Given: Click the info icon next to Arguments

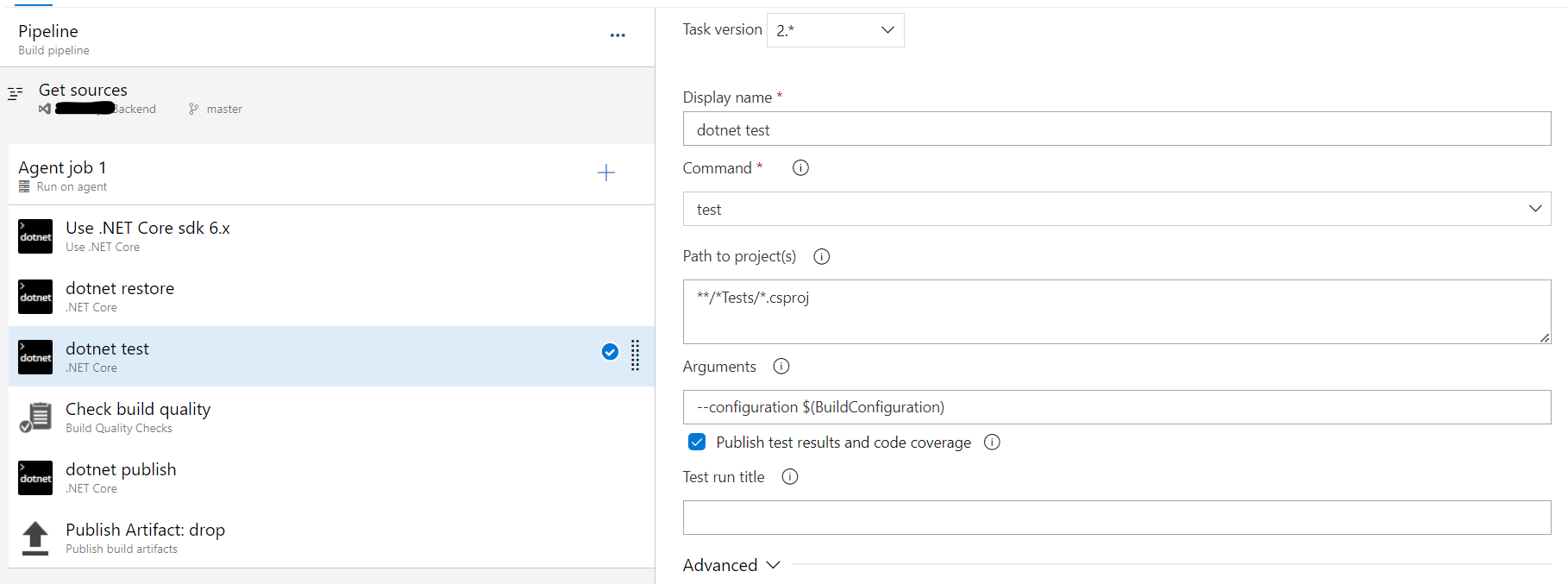Looking at the screenshot, I should point(781,367).
